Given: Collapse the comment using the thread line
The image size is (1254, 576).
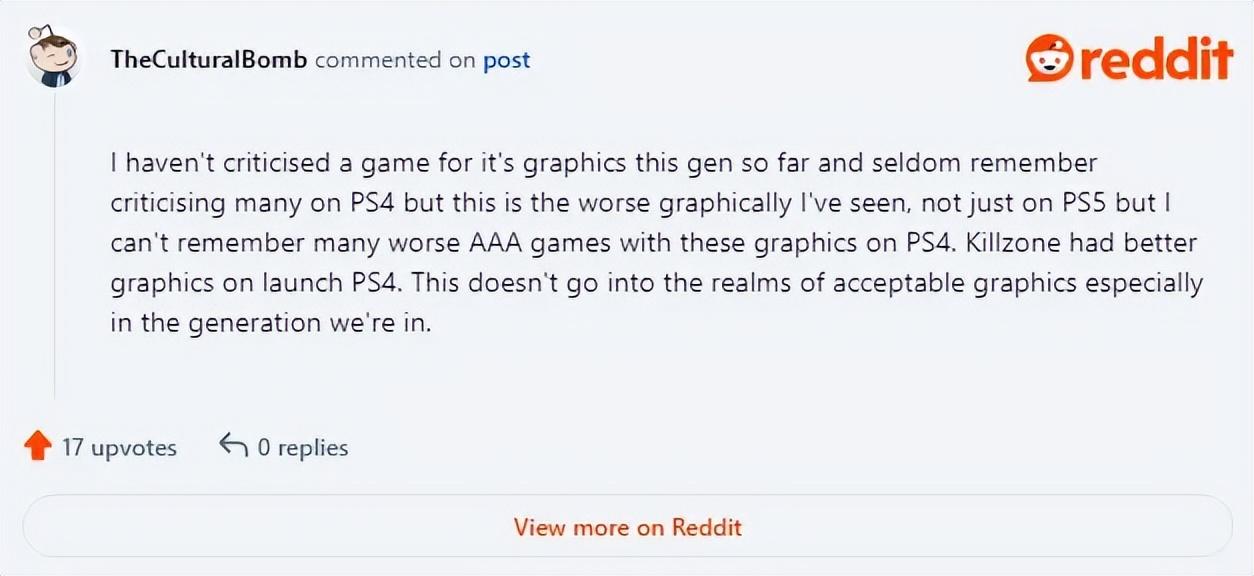Looking at the screenshot, I should point(54,250).
